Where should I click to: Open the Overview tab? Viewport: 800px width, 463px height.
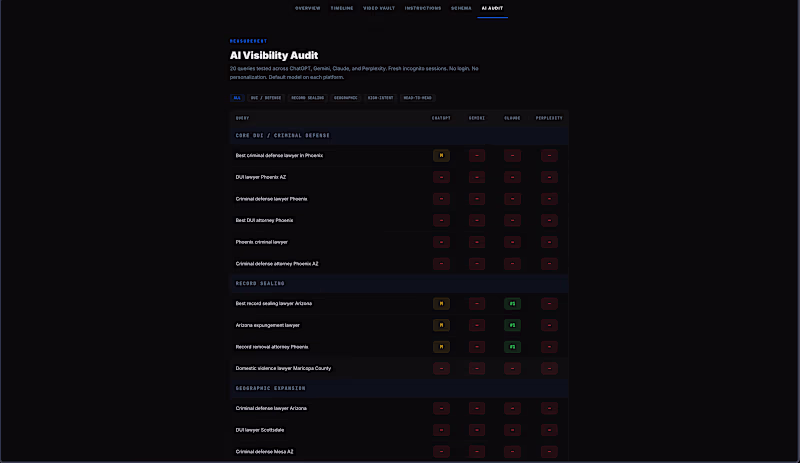[x=308, y=8]
